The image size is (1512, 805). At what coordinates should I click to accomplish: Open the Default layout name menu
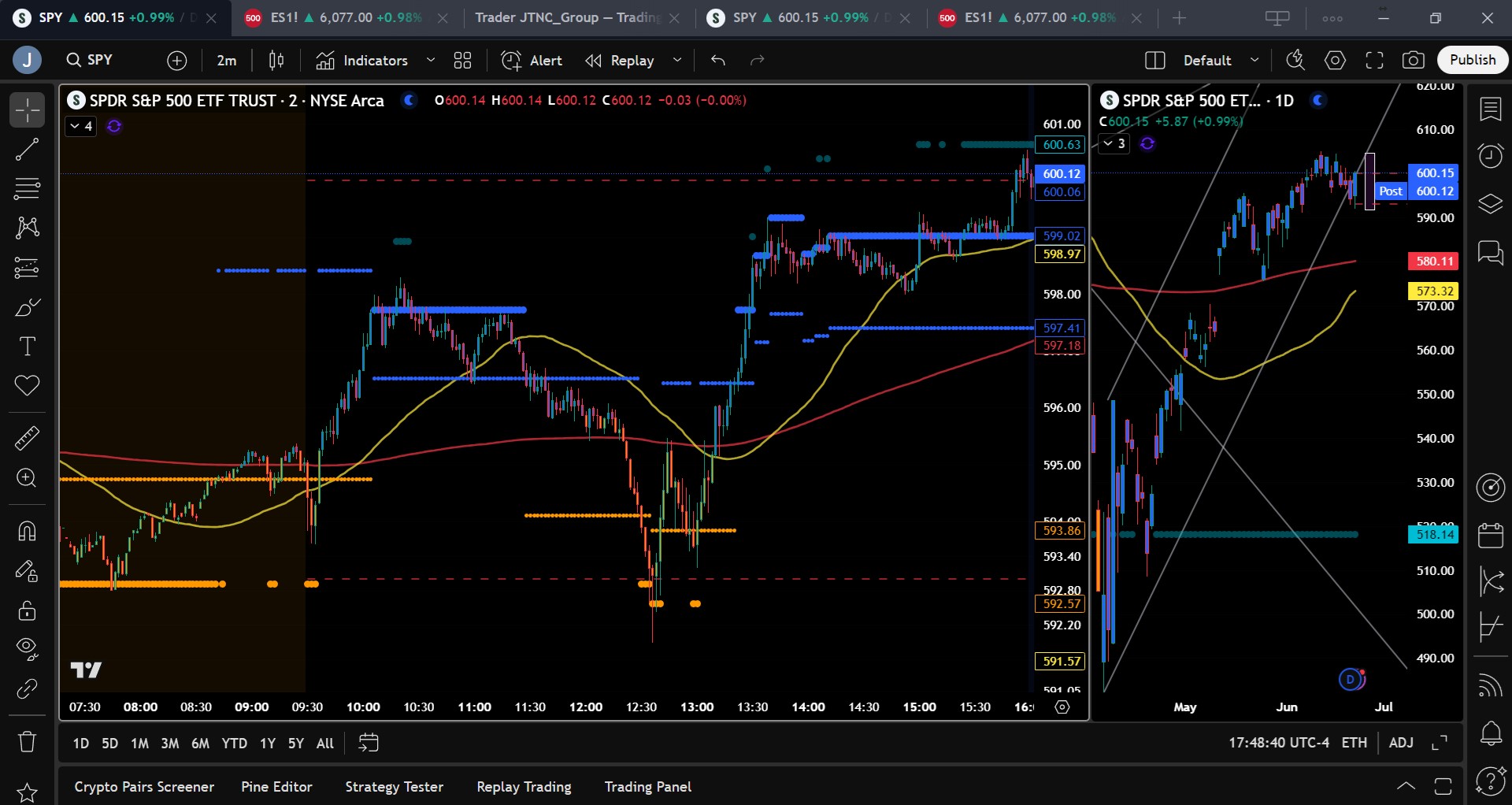click(x=1207, y=60)
